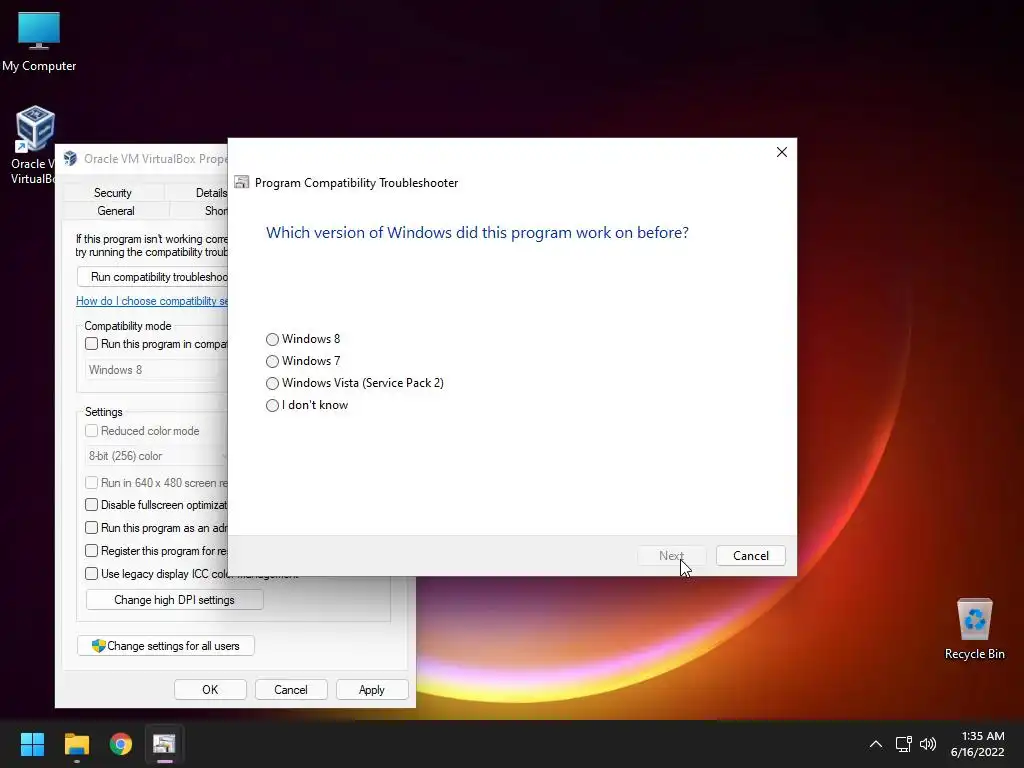Open network status tray icon
Screen dimensions: 1024x768
pyautogui.click(x=904, y=744)
